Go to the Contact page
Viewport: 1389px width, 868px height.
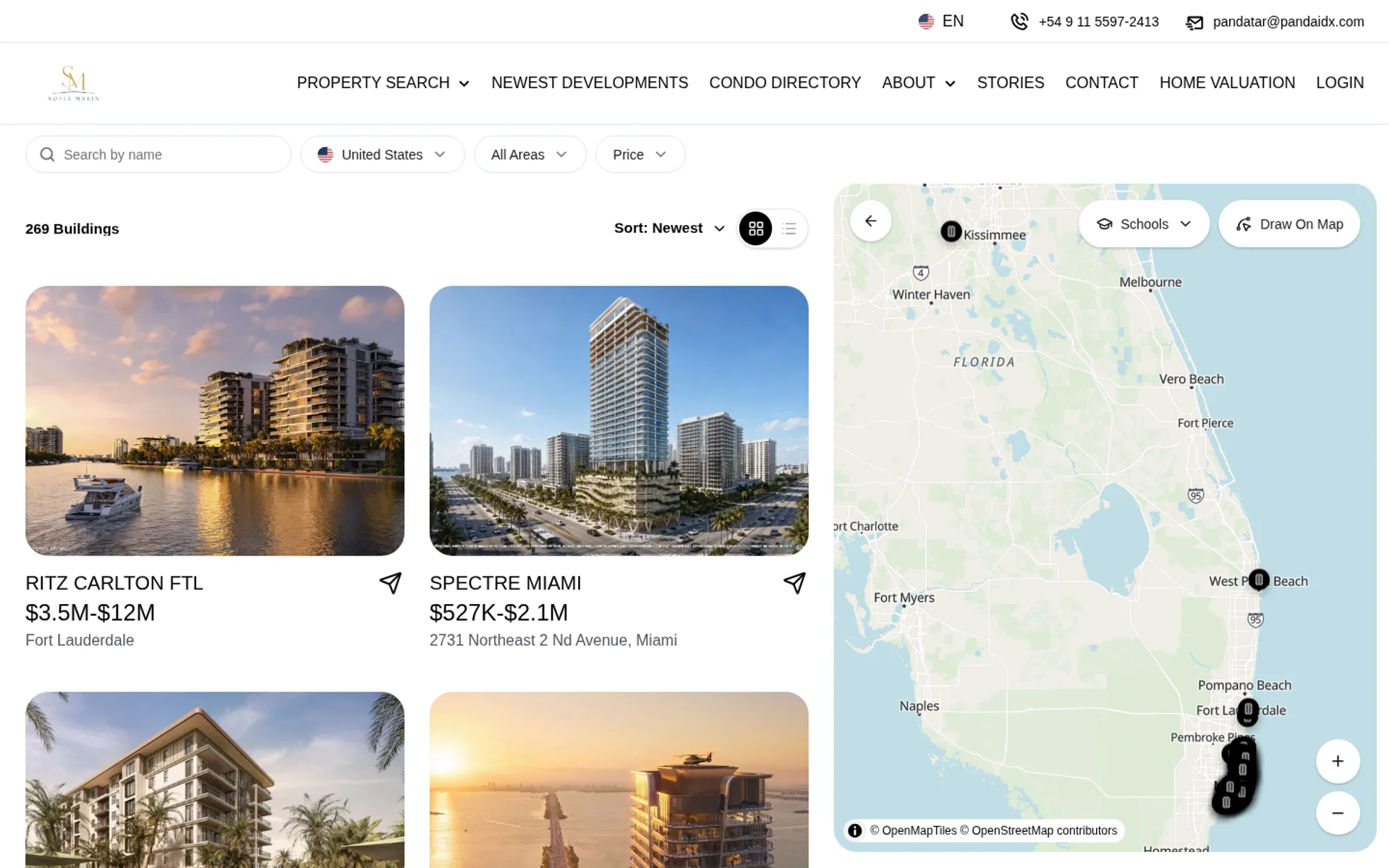[1102, 83]
